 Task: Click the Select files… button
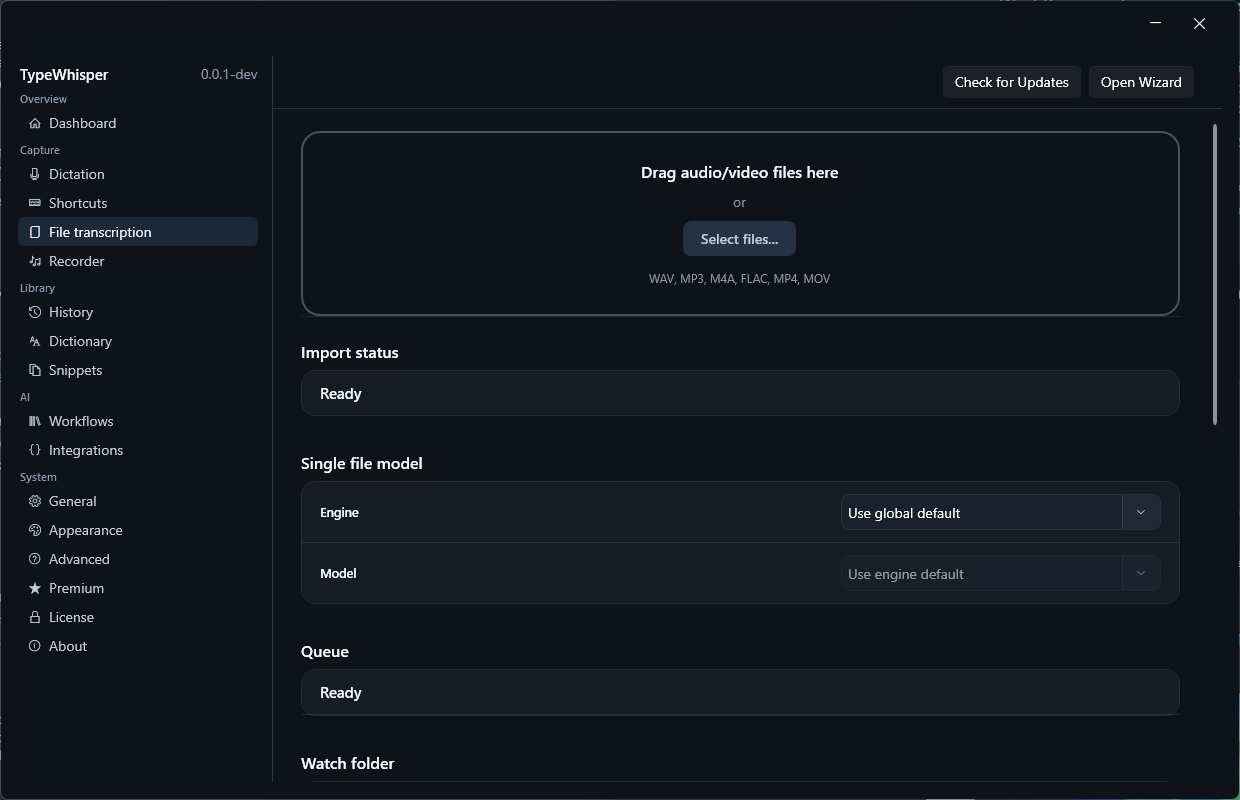[x=739, y=239]
